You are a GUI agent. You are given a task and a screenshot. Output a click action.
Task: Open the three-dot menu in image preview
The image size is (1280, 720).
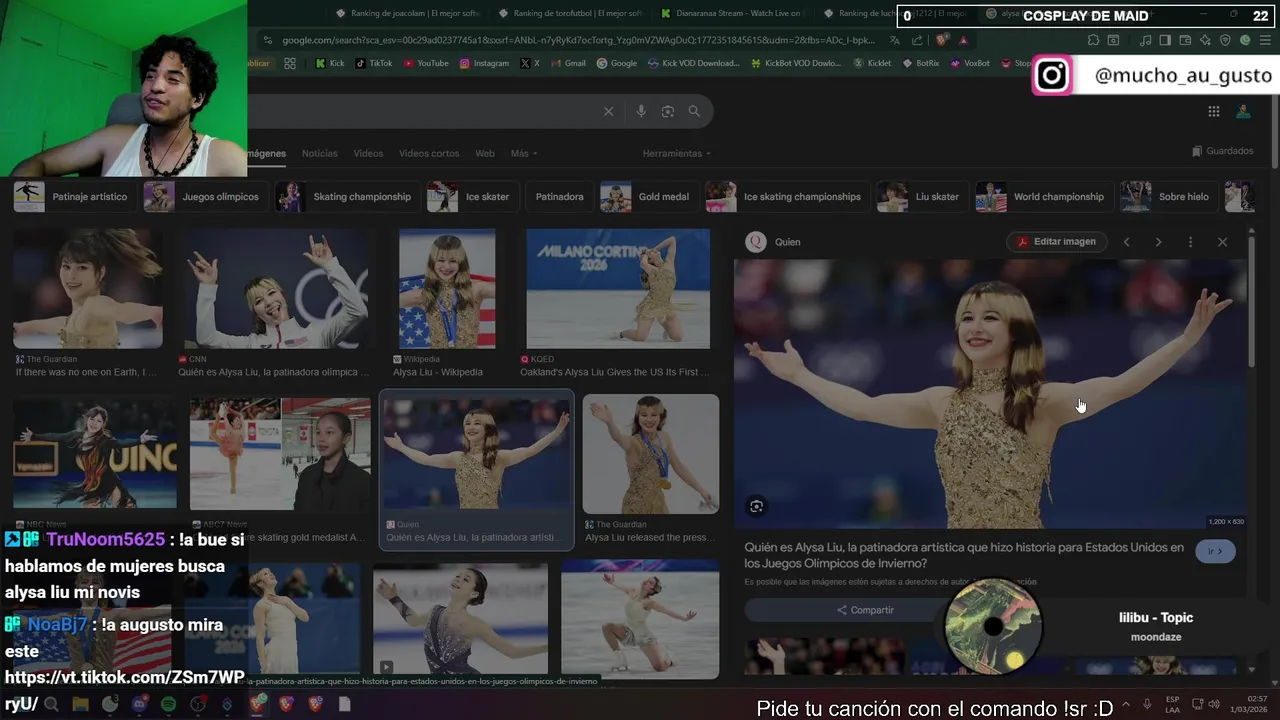[x=1190, y=242]
